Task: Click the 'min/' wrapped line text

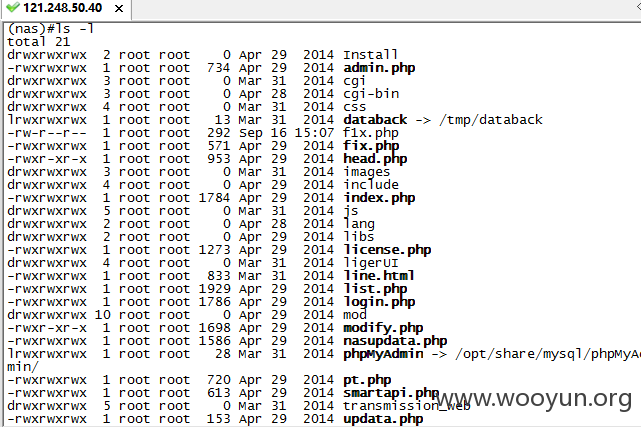Action: 23,367
